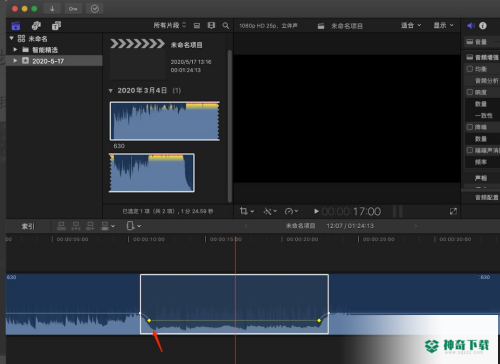The height and width of the screenshot is (364, 500).
Task: Select the 未命名项目 project thumbnail
Action: coord(137,59)
